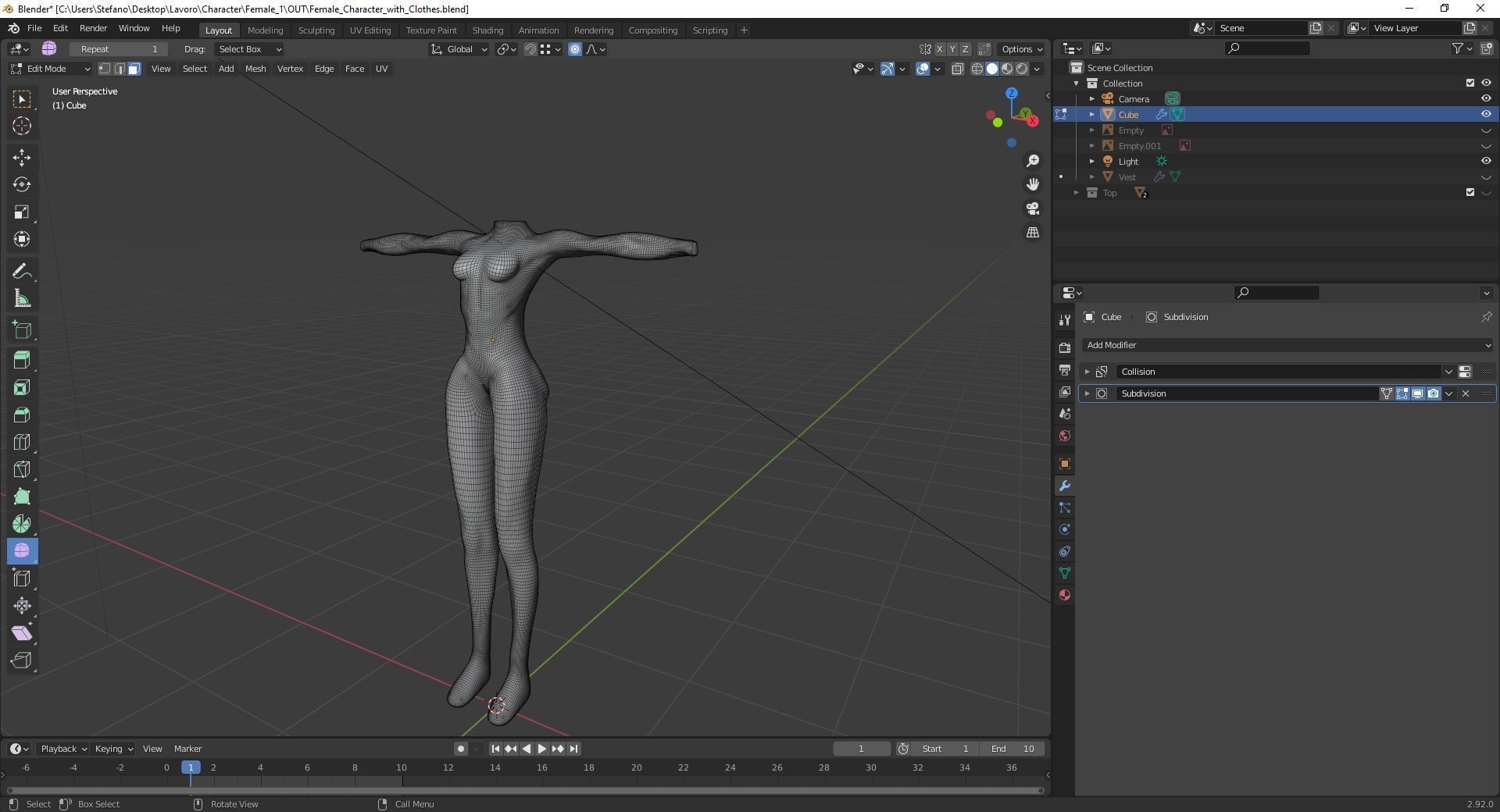This screenshot has height=812, width=1500.
Task: Expand the Collision modifier panel
Action: [1087, 372]
